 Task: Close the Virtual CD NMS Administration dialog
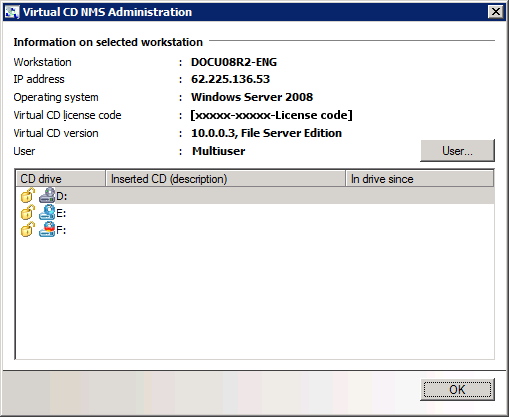(496, 12)
